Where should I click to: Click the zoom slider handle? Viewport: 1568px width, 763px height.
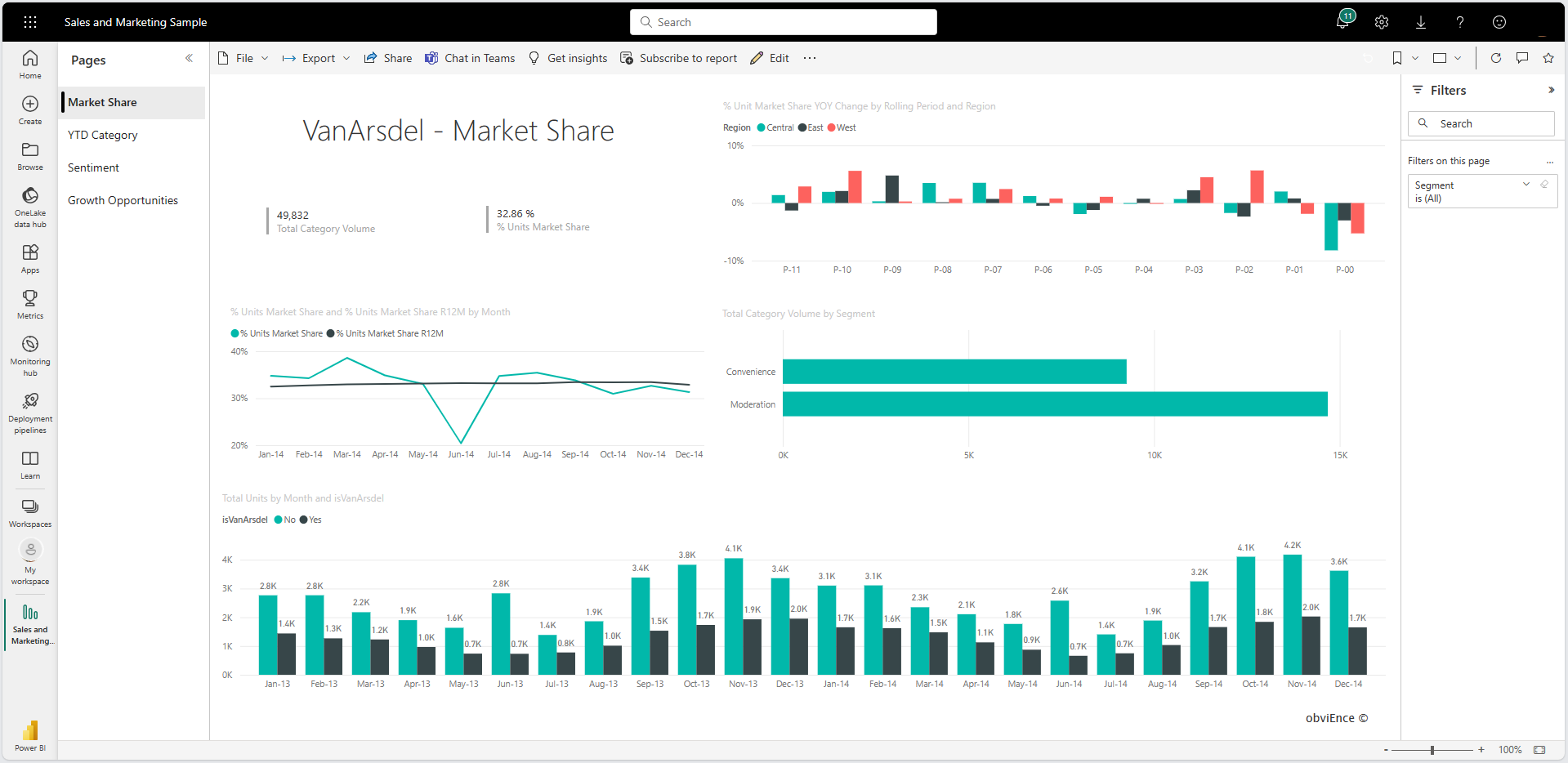pos(1432,750)
